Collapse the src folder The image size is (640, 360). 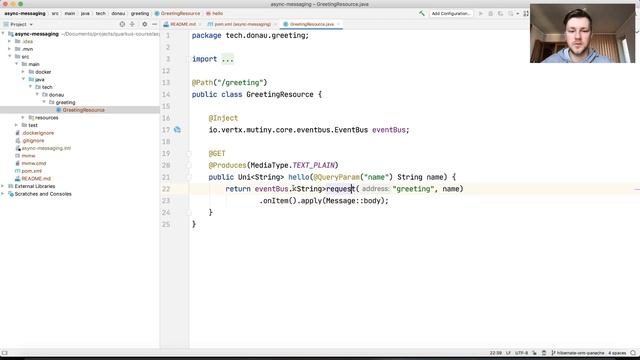(x=10, y=56)
